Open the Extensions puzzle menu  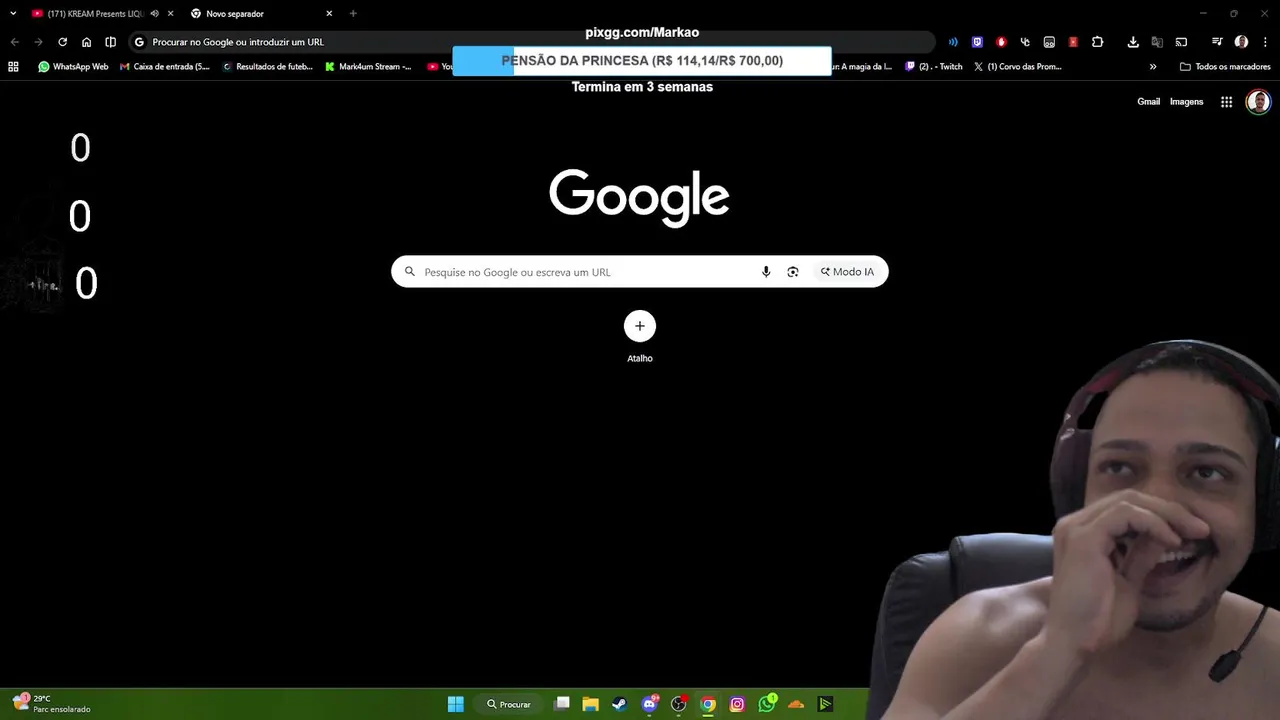point(1097,42)
